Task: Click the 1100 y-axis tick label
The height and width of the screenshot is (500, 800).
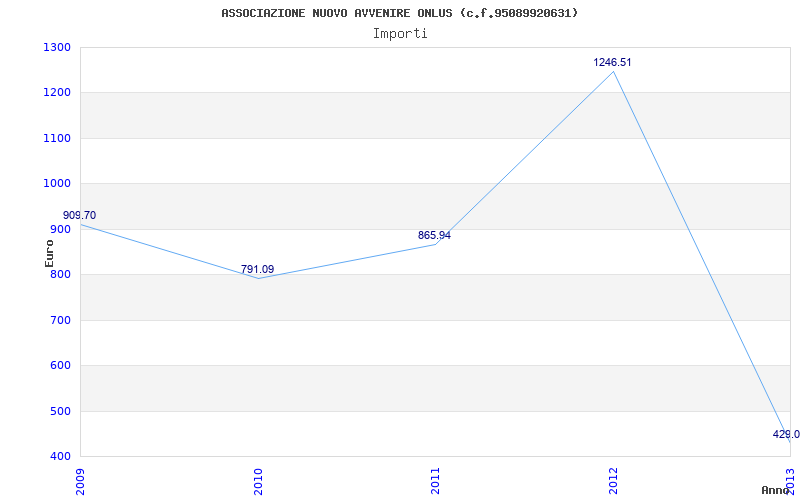Action: pyautogui.click(x=57, y=138)
